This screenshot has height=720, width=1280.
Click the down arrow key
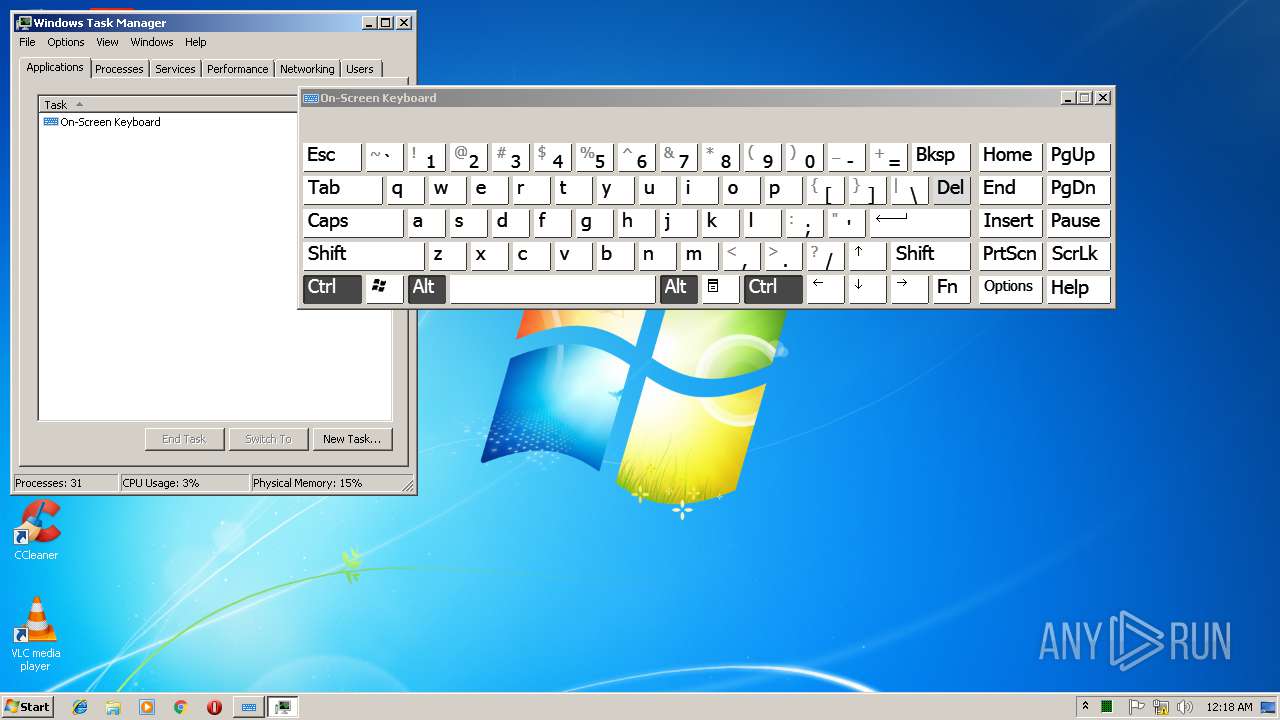pos(867,288)
